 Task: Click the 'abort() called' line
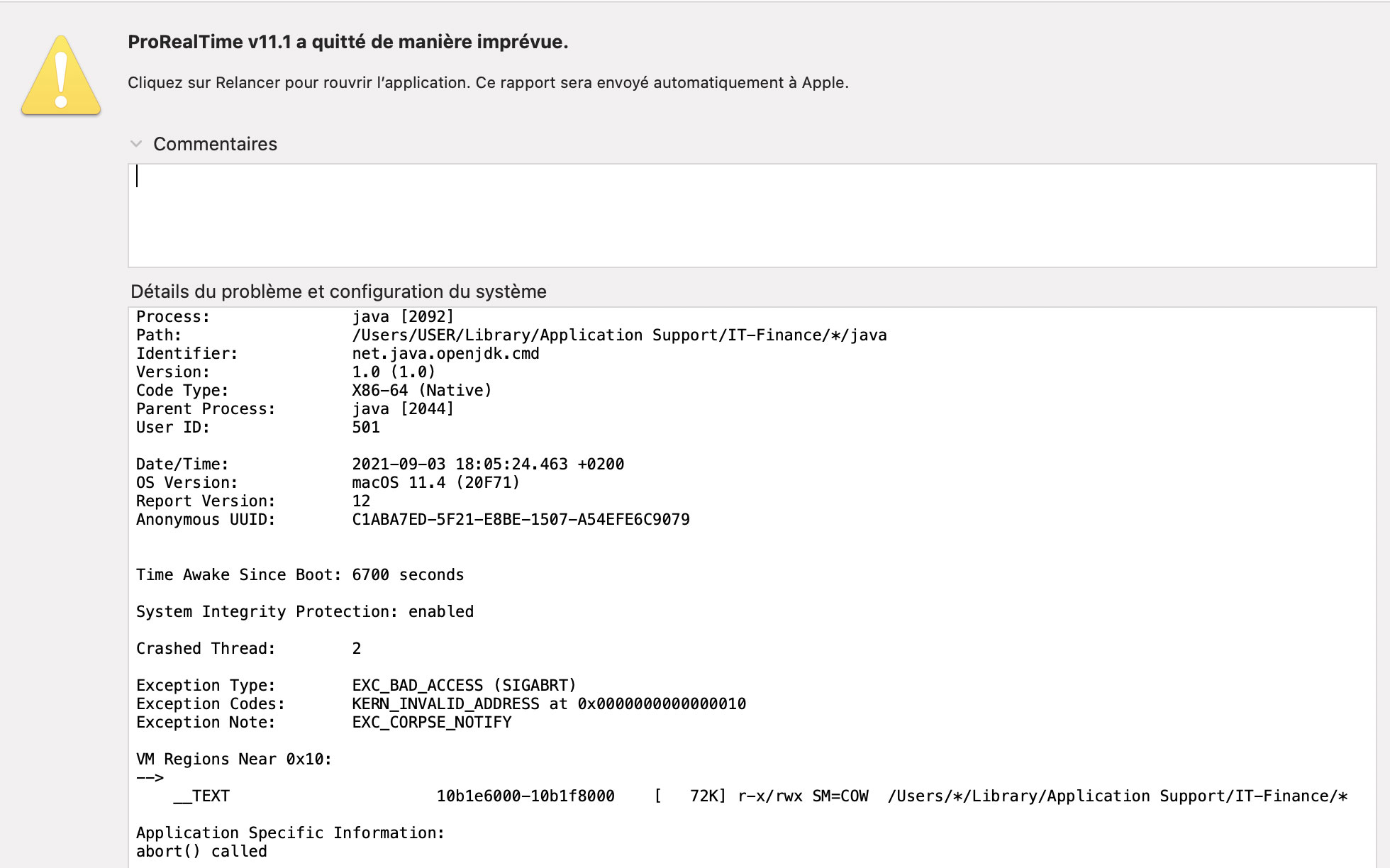coord(201,851)
